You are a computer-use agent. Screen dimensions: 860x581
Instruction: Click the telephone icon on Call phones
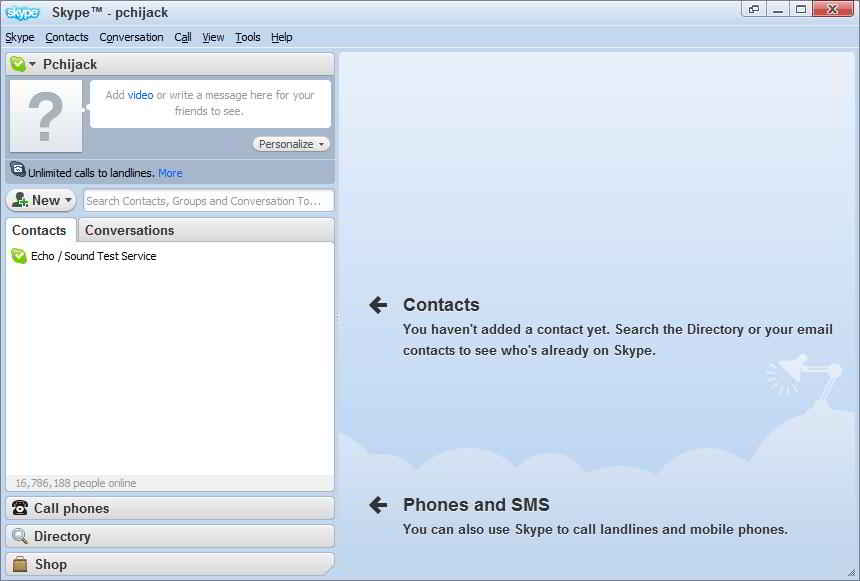[20, 508]
